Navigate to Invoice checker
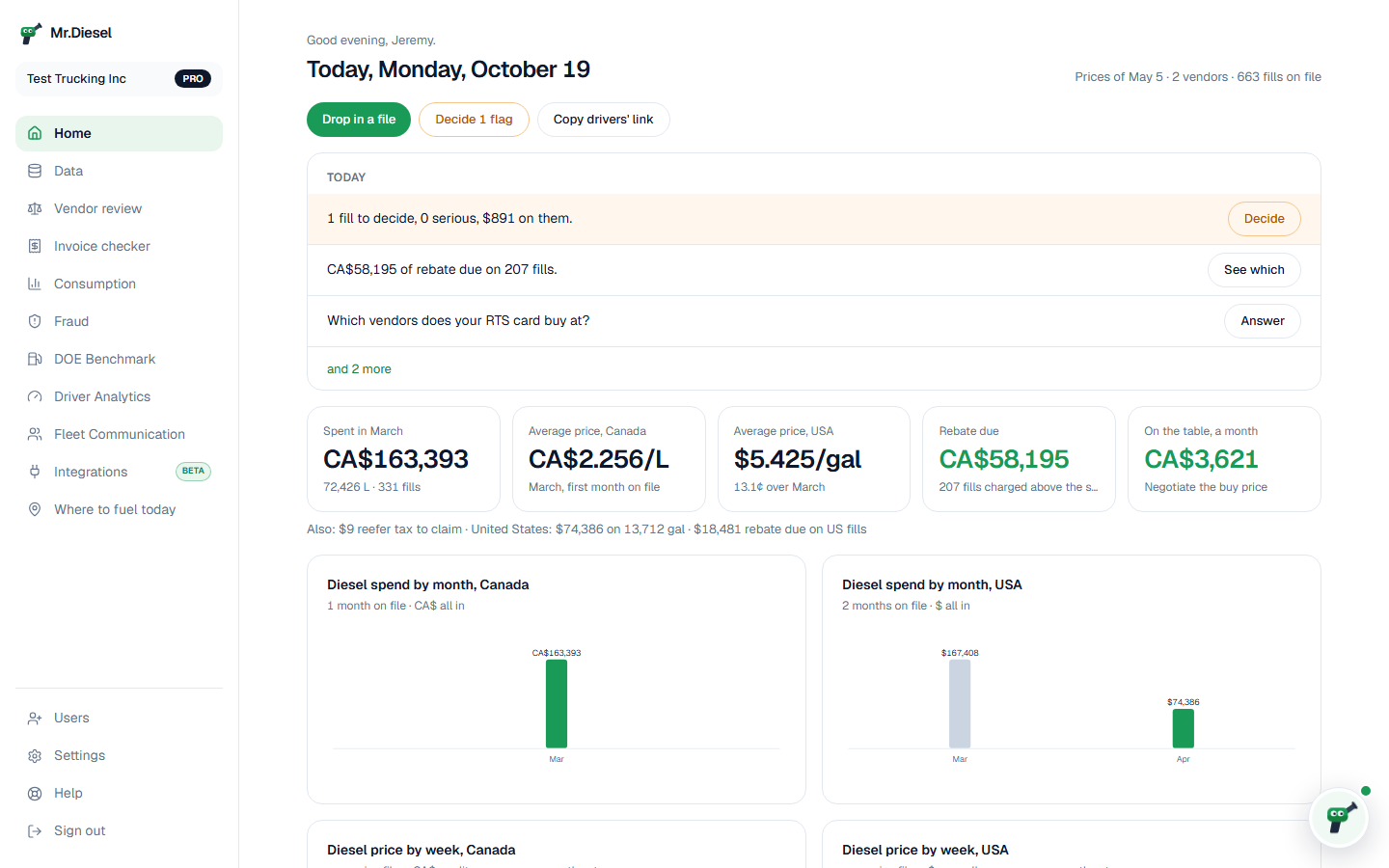The height and width of the screenshot is (868, 1389). pos(119,246)
